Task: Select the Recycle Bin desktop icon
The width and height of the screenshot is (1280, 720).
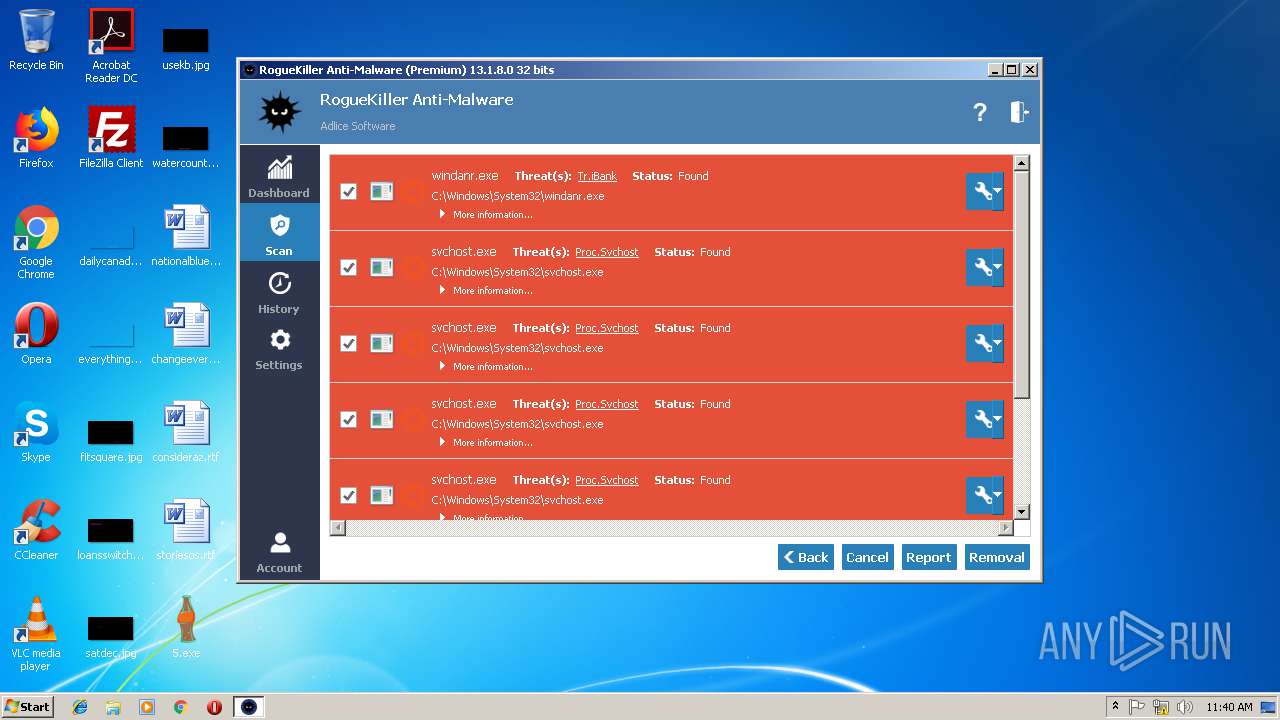Action: (36, 40)
